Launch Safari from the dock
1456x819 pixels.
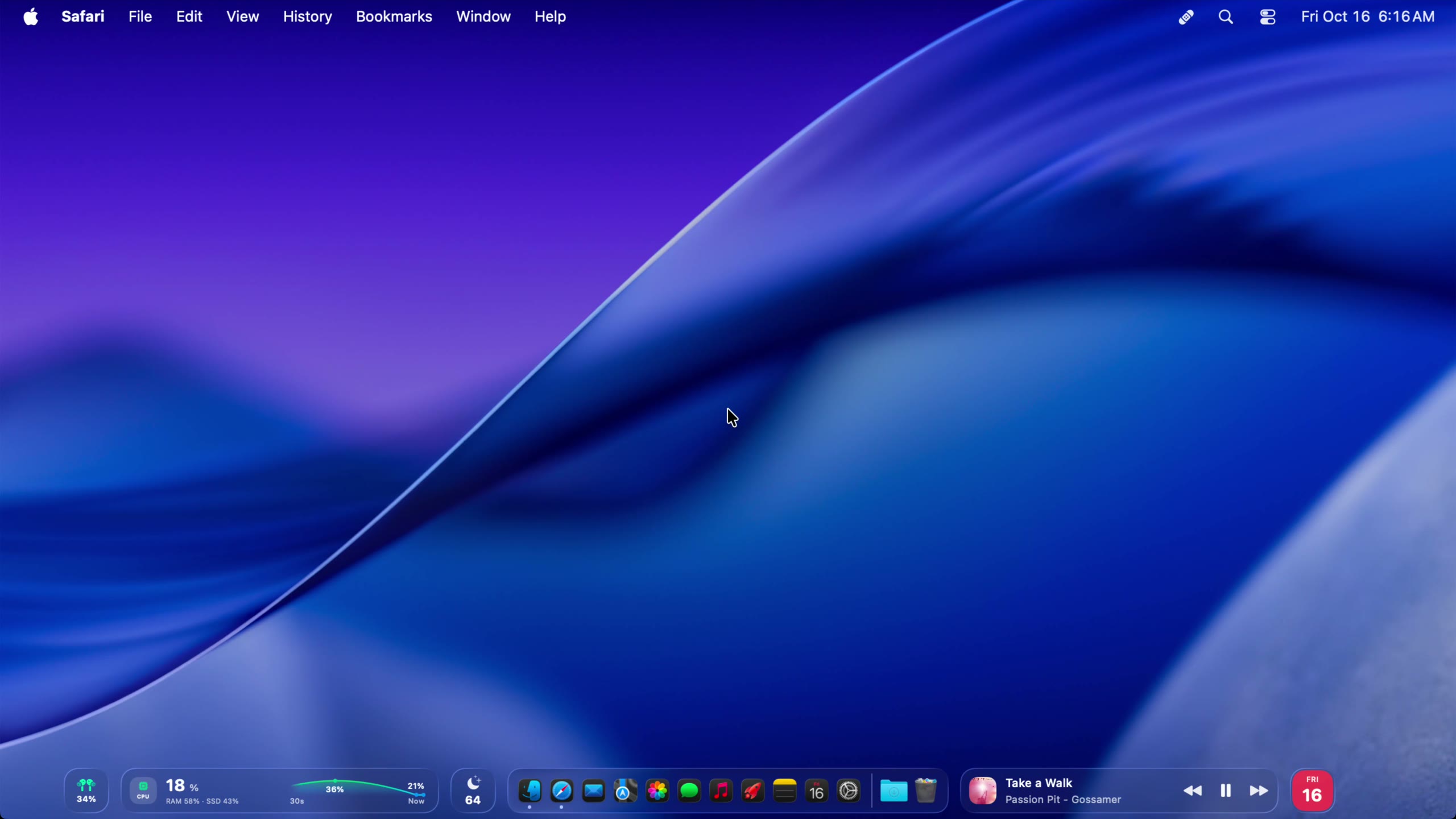point(562,791)
